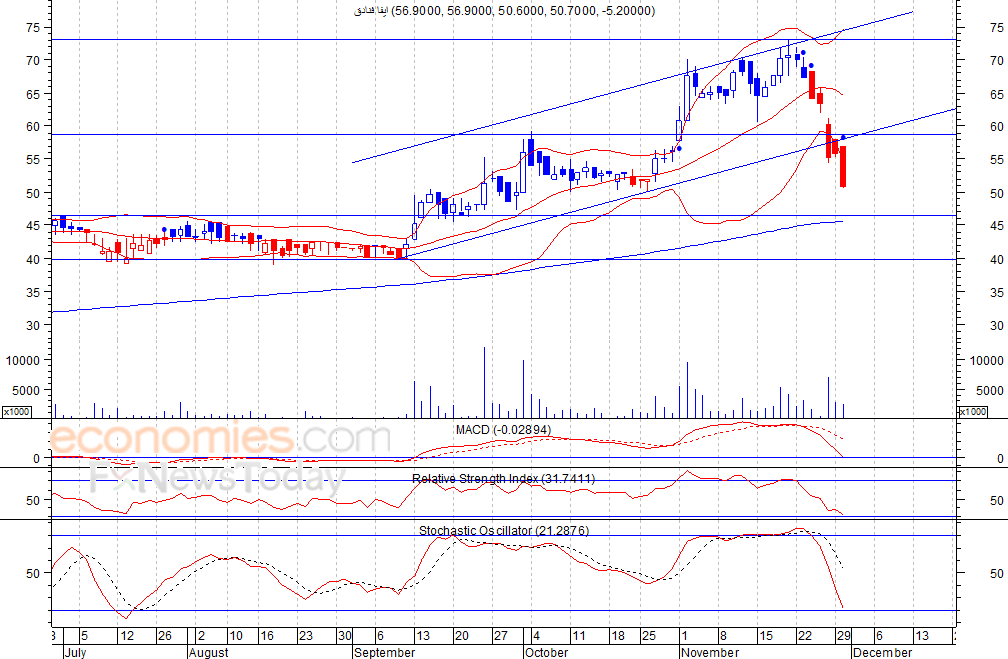Click the MACD (-0.02894) indicator label
Image resolution: width=1008 pixels, height=659 pixels.
pyautogui.click(x=503, y=429)
